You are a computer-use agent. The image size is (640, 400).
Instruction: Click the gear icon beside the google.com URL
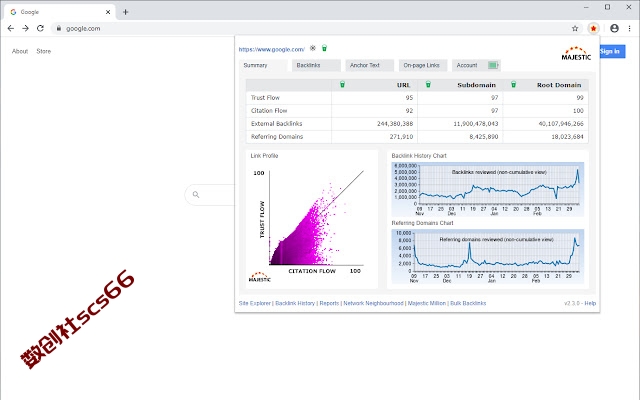tap(313, 48)
